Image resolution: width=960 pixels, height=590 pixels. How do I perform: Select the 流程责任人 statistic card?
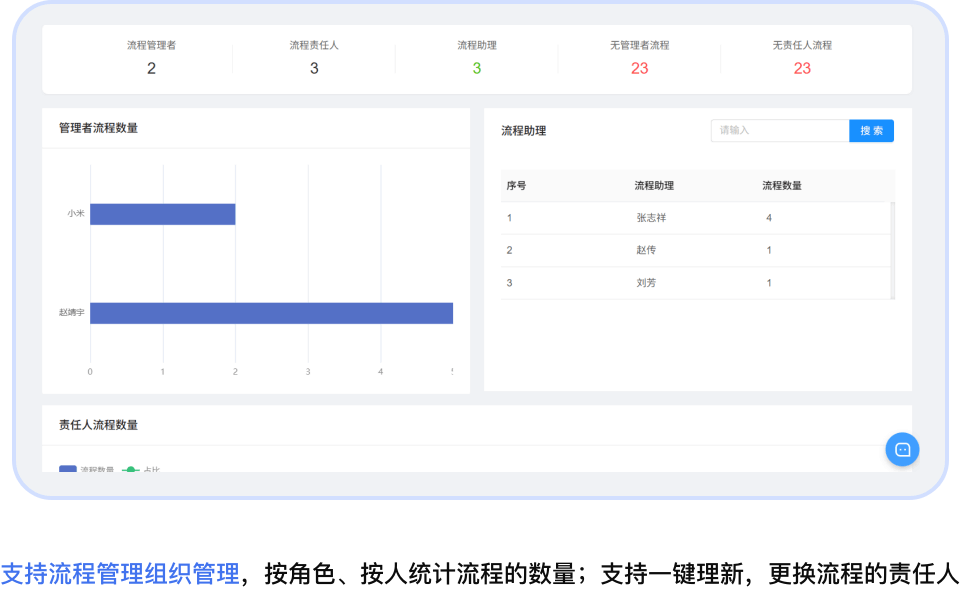(314, 59)
